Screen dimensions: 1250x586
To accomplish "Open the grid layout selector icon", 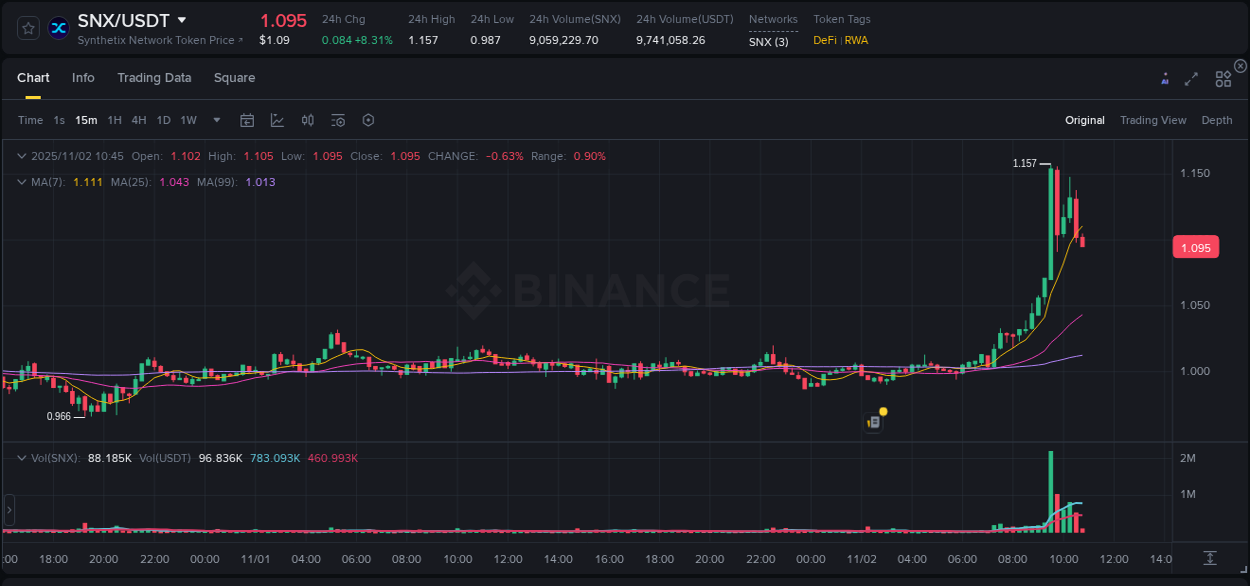I will (x=1223, y=78).
